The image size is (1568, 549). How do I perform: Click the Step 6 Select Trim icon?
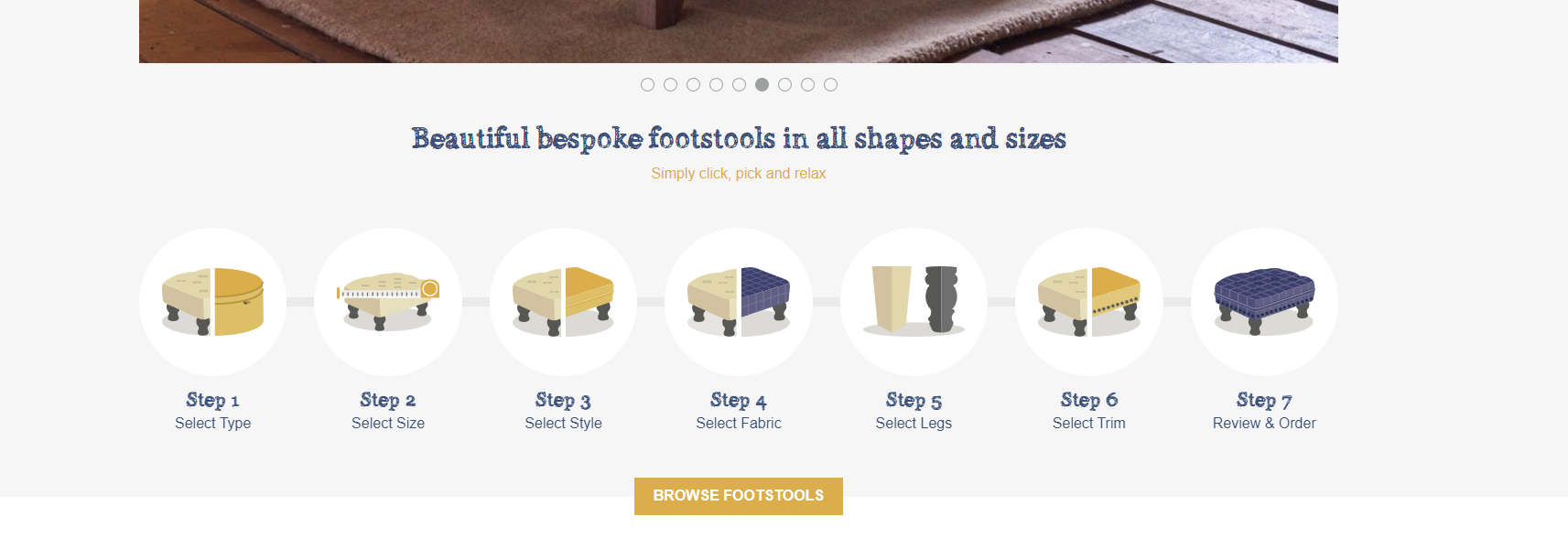click(x=1089, y=302)
